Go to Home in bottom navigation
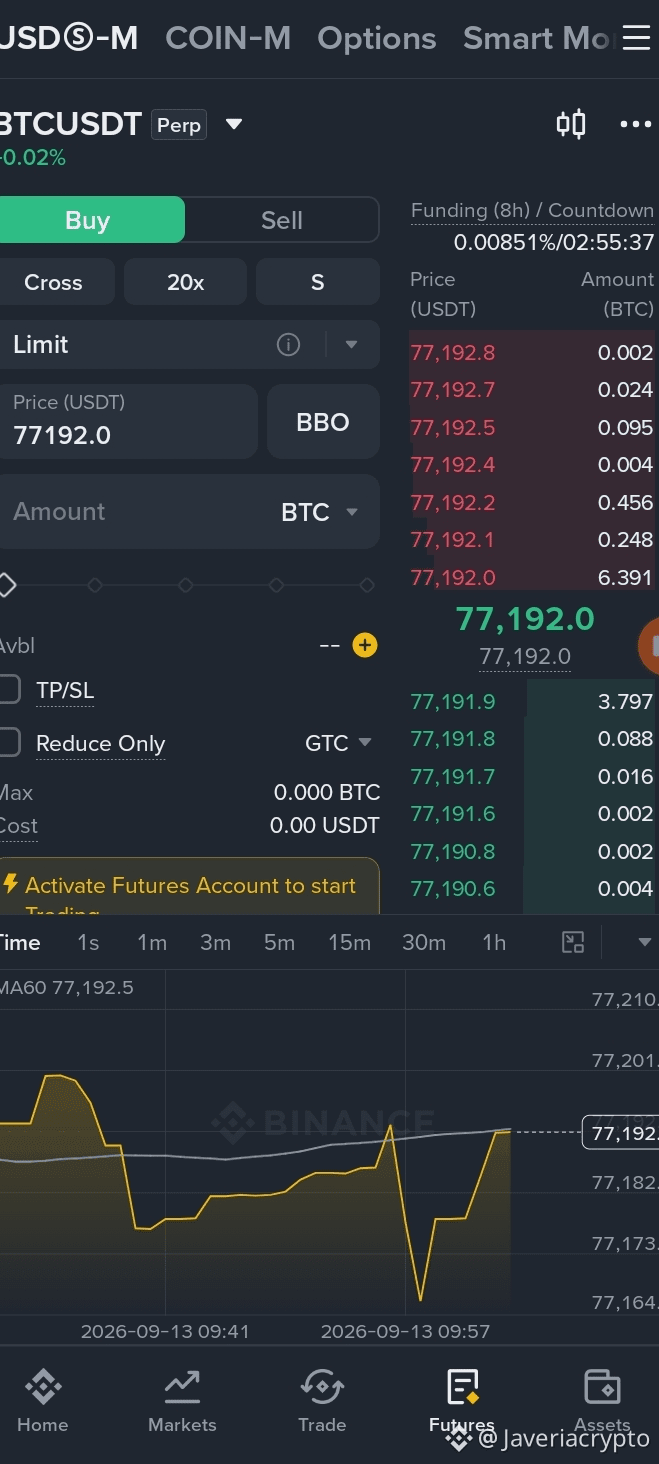The width and height of the screenshot is (659, 1464). pyautogui.click(x=43, y=1401)
